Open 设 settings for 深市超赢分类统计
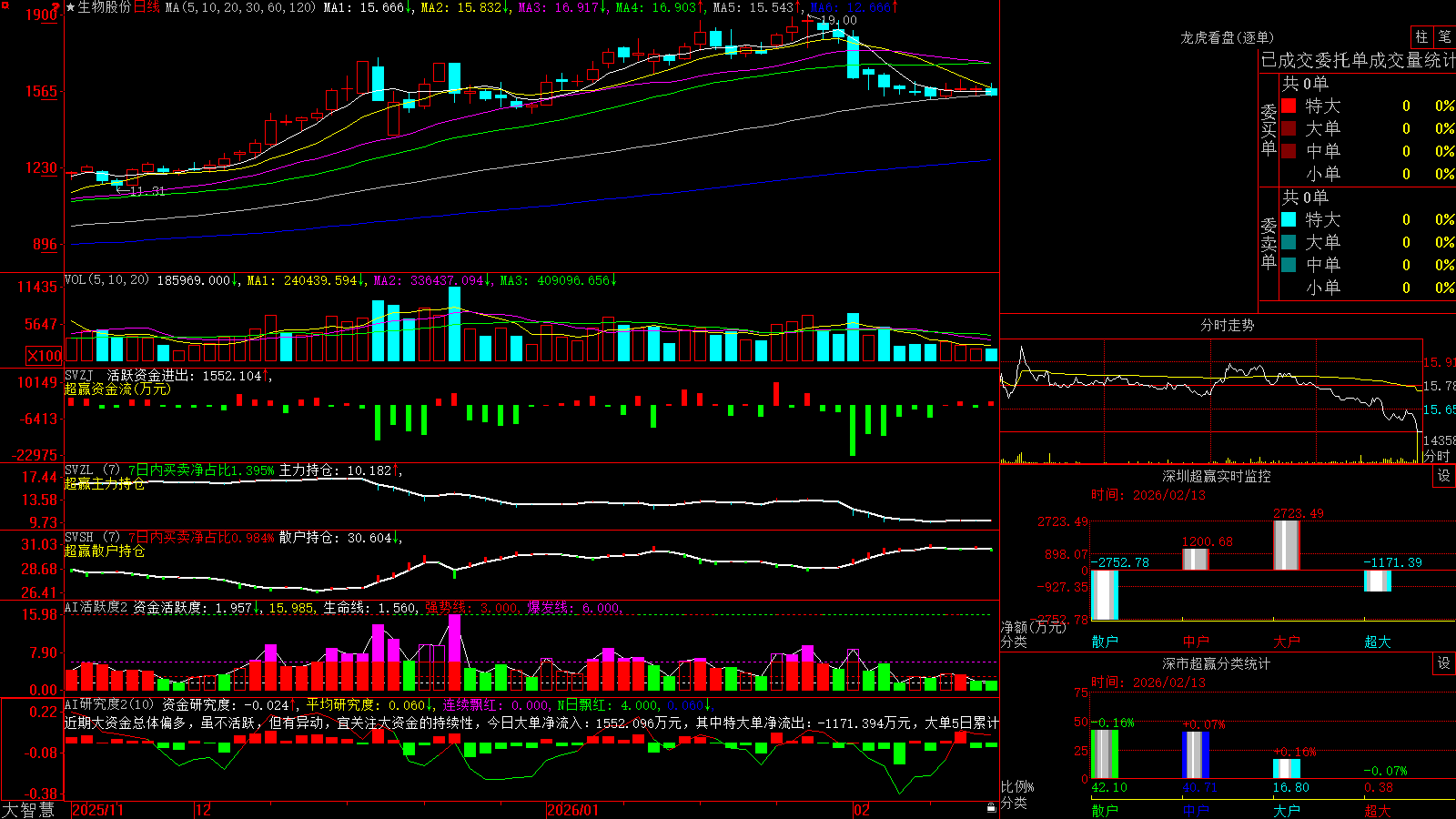 [x=1444, y=663]
